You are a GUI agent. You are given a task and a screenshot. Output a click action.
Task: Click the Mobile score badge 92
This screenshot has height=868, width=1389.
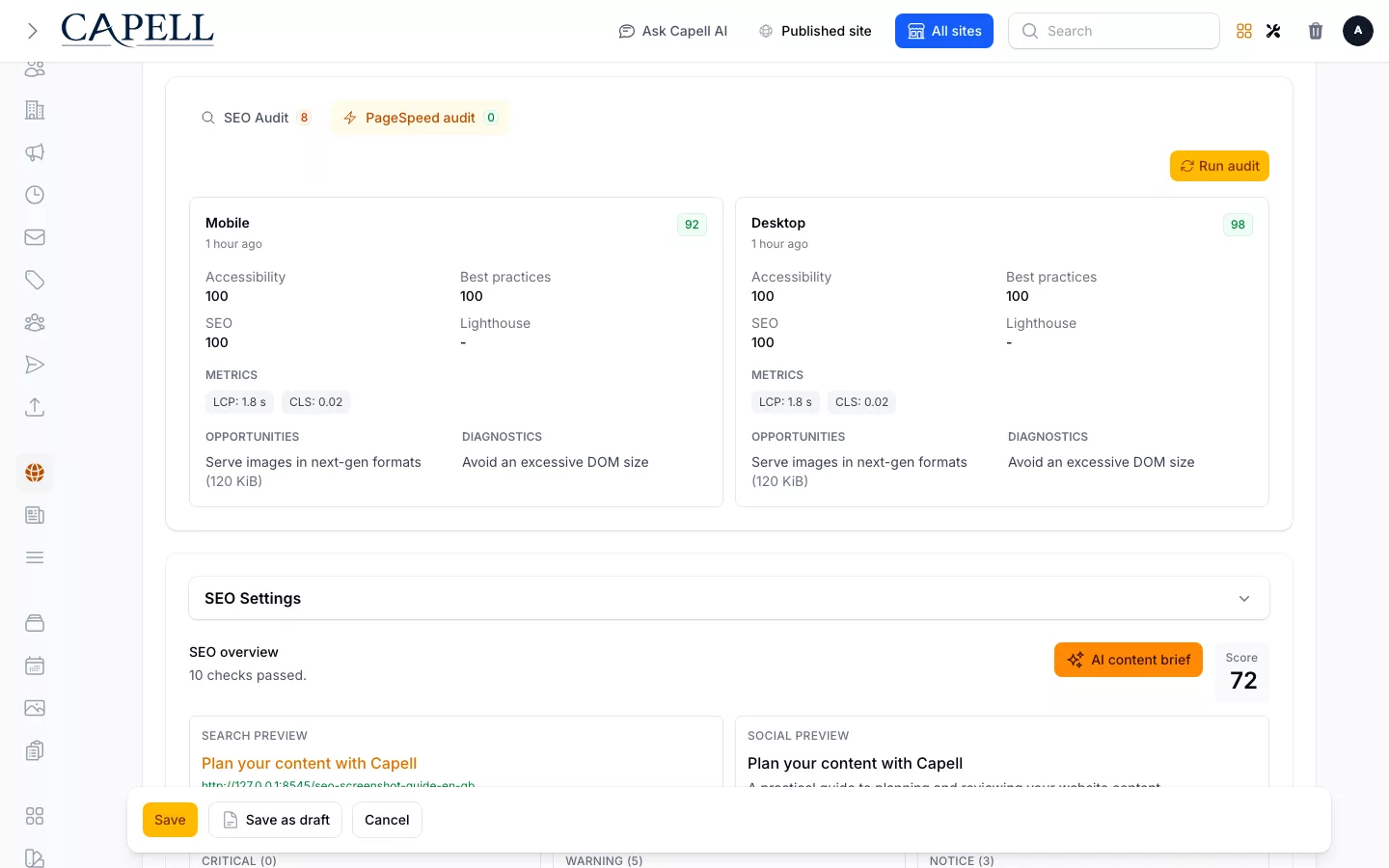(692, 225)
